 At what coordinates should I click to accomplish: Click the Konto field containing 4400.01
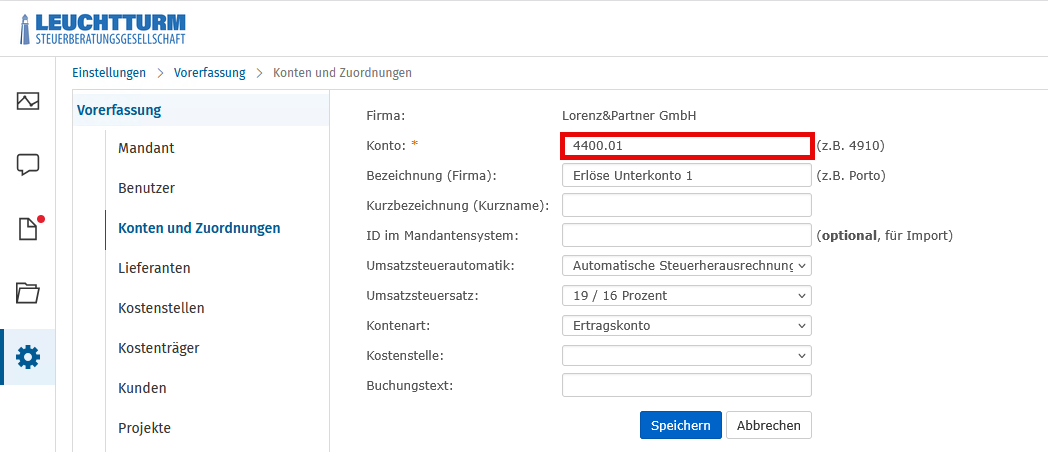(x=686, y=145)
